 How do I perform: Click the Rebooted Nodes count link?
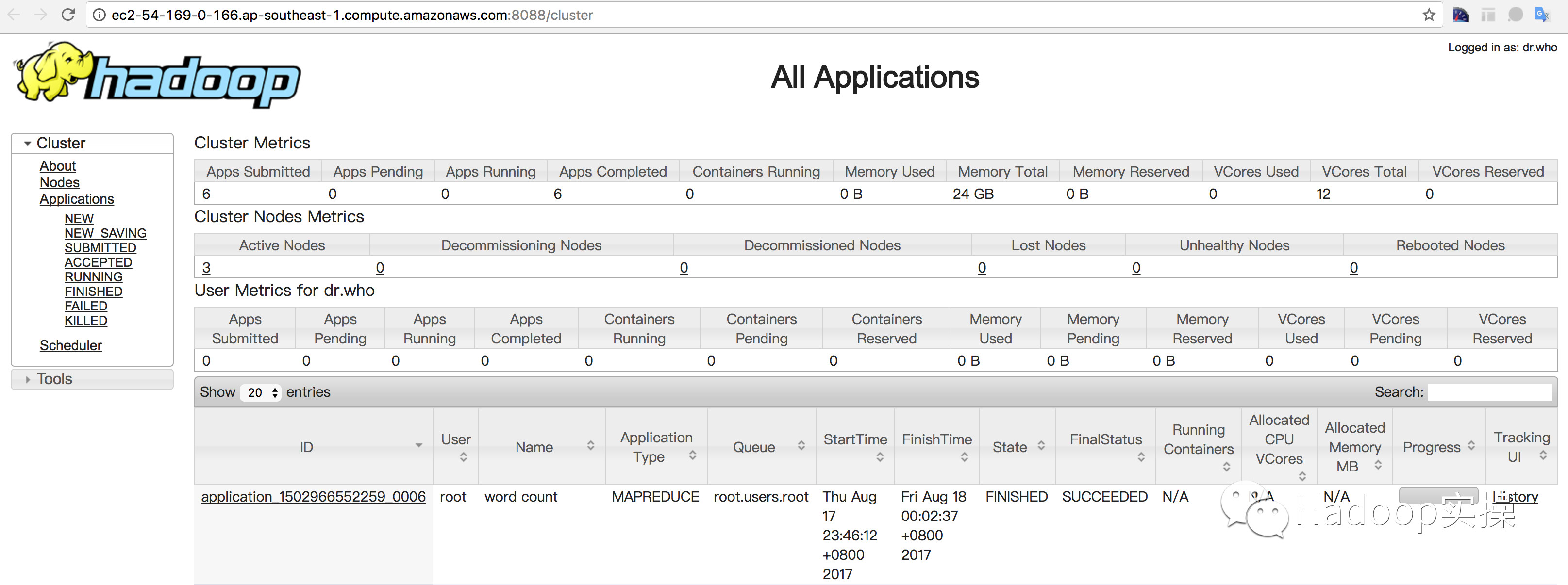click(x=1354, y=268)
